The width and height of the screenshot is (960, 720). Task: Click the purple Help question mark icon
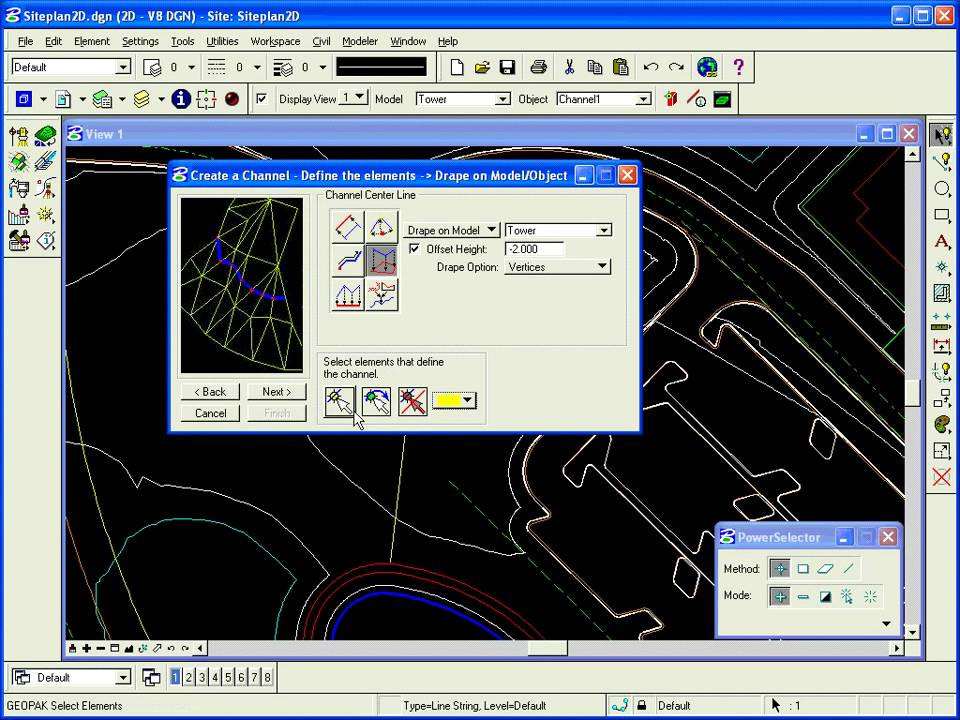click(738, 67)
